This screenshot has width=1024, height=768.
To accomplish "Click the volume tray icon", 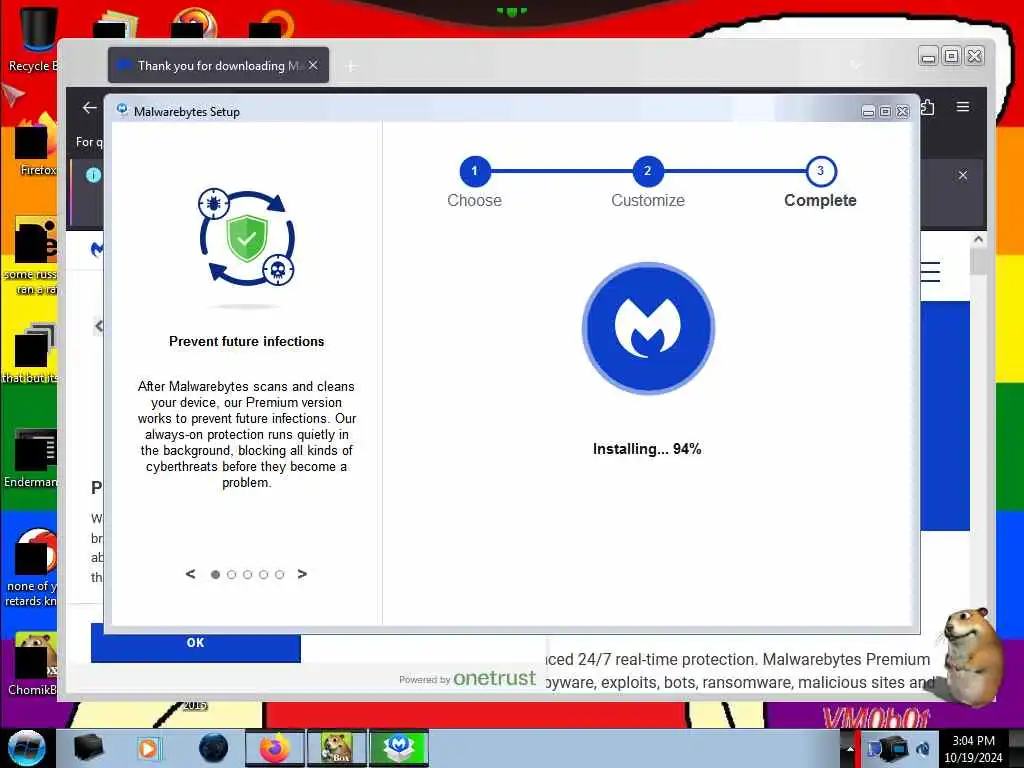I will click(x=923, y=748).
